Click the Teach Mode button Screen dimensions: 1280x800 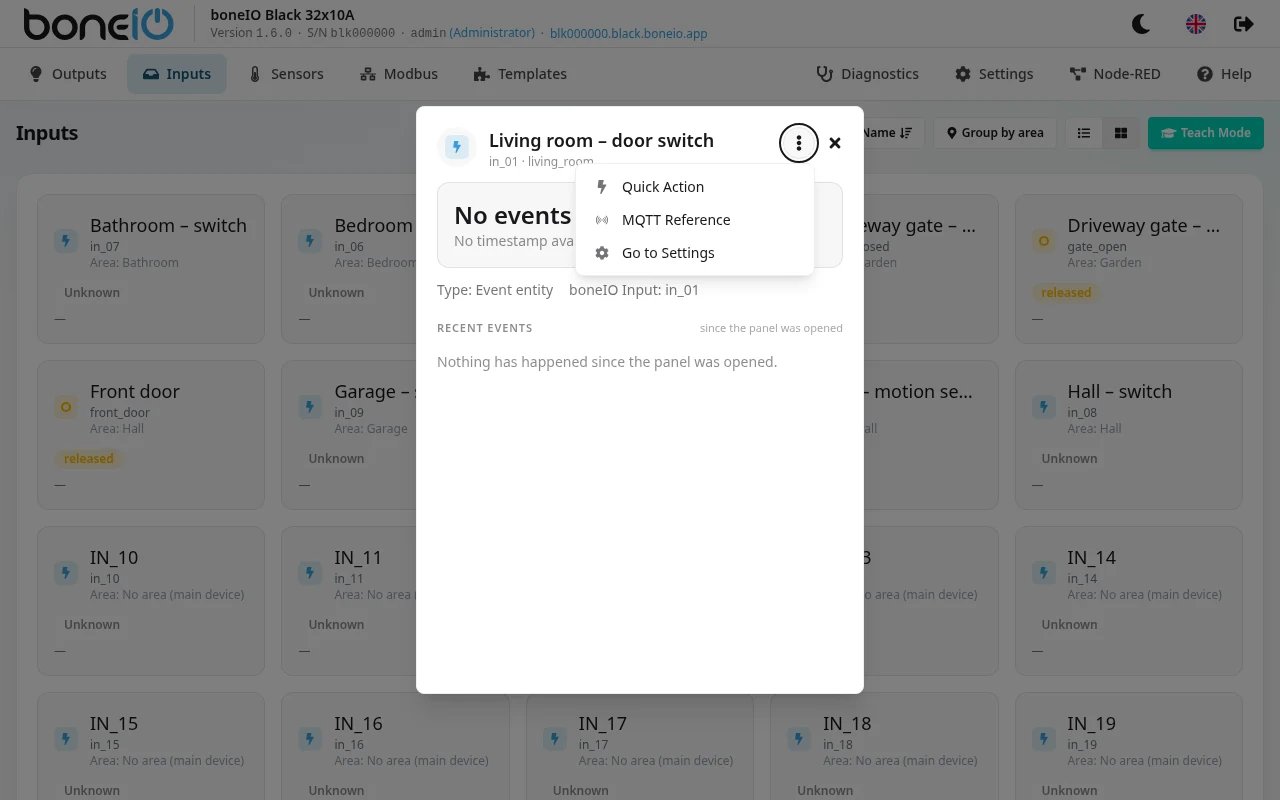[x=1206, y=133]
